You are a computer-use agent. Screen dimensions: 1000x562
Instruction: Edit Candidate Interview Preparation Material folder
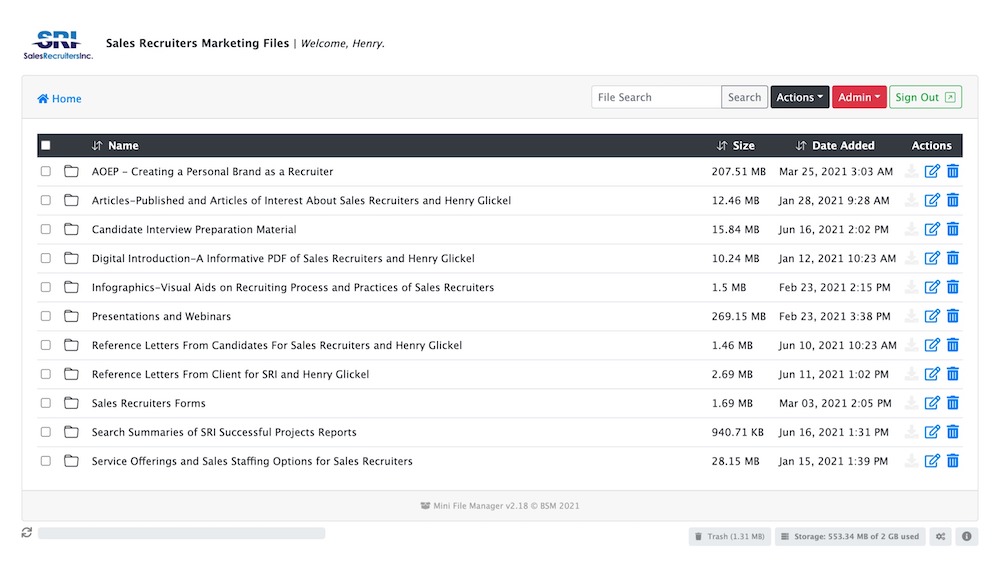click(932, 229)
